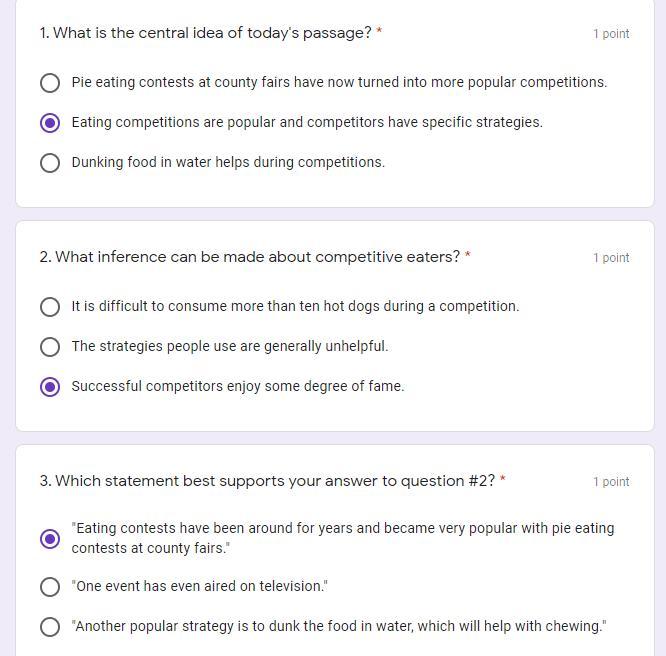Click question 1 central idea title text
Viewport: 666px width, 656px height.
point(205,33)
